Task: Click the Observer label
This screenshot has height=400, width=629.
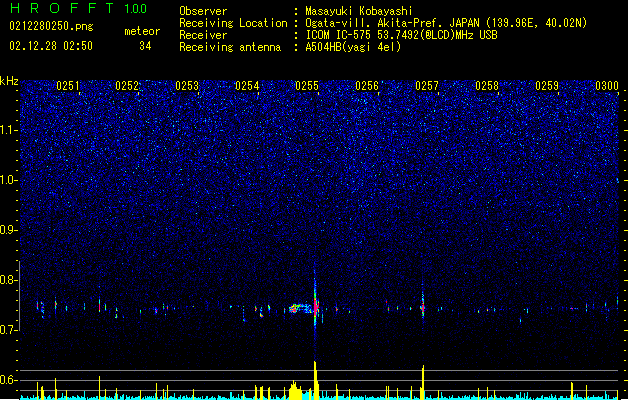Action: (203, 11)
